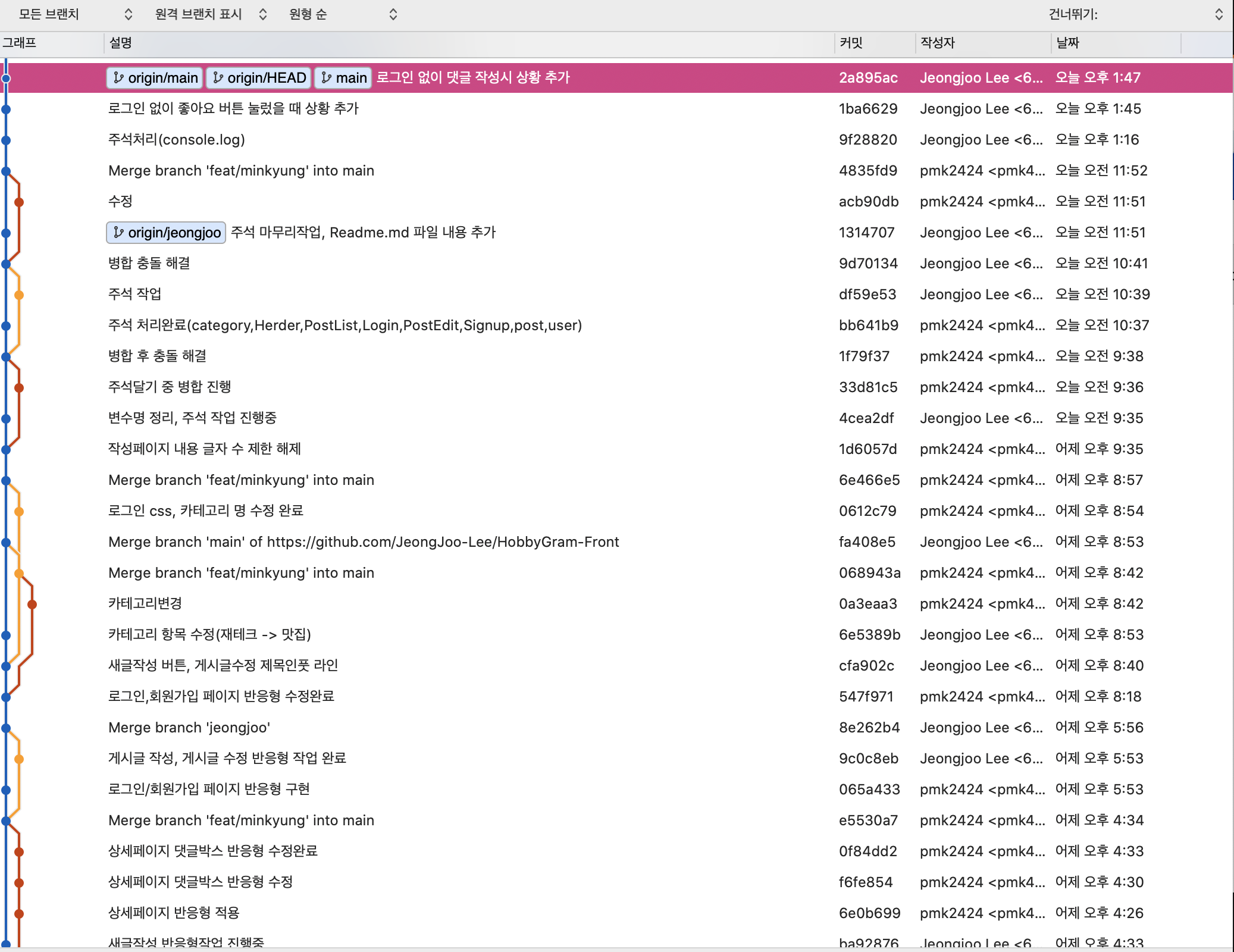This screenshot has height=952, width=1234.
Task: Click orange graph node of commit df59e53
Action: 19,295
